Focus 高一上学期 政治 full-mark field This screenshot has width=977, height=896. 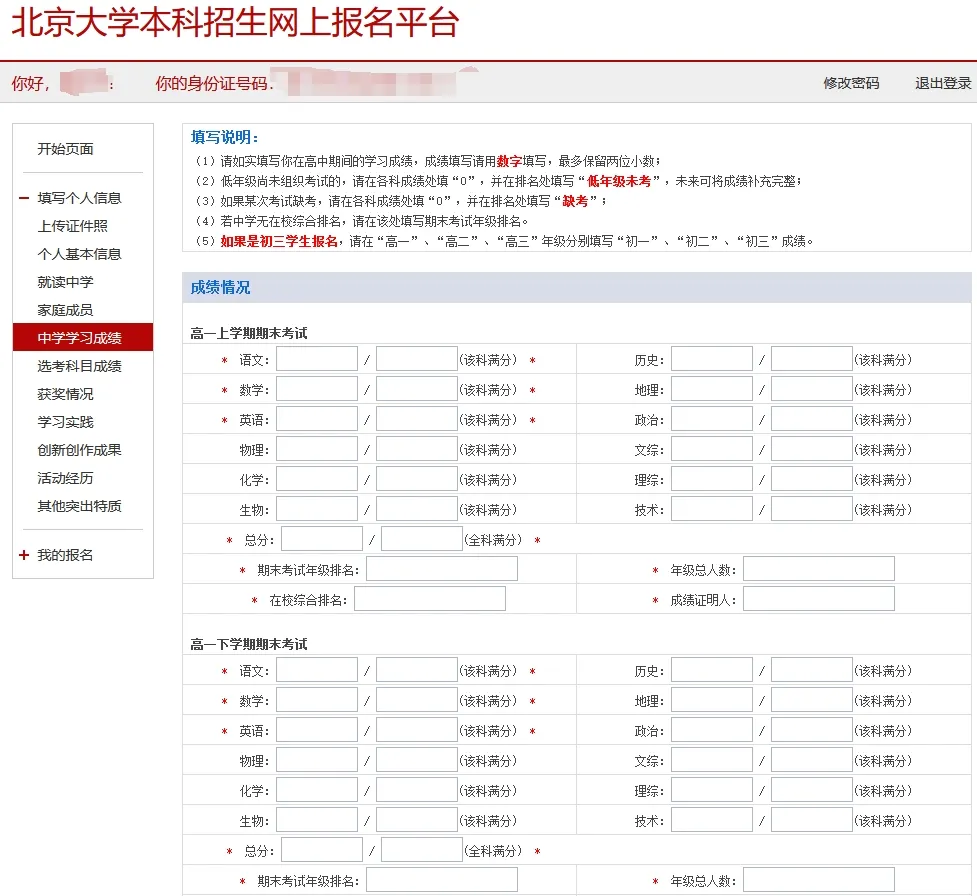coord(812,419)
